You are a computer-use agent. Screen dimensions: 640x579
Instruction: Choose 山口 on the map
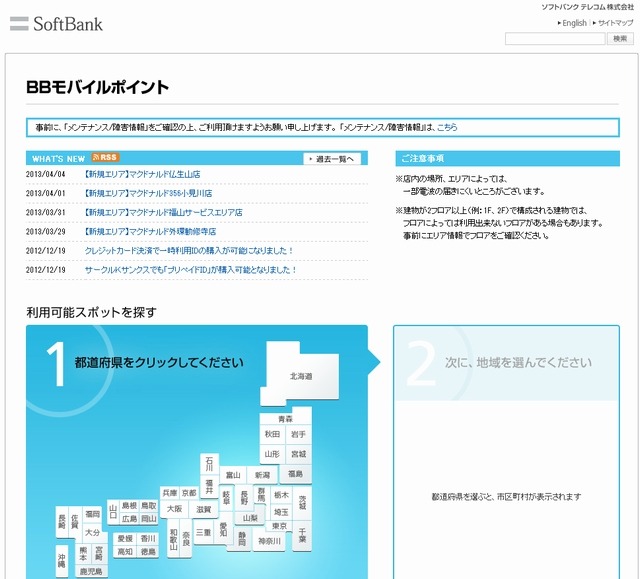click(x=113, y=512)
